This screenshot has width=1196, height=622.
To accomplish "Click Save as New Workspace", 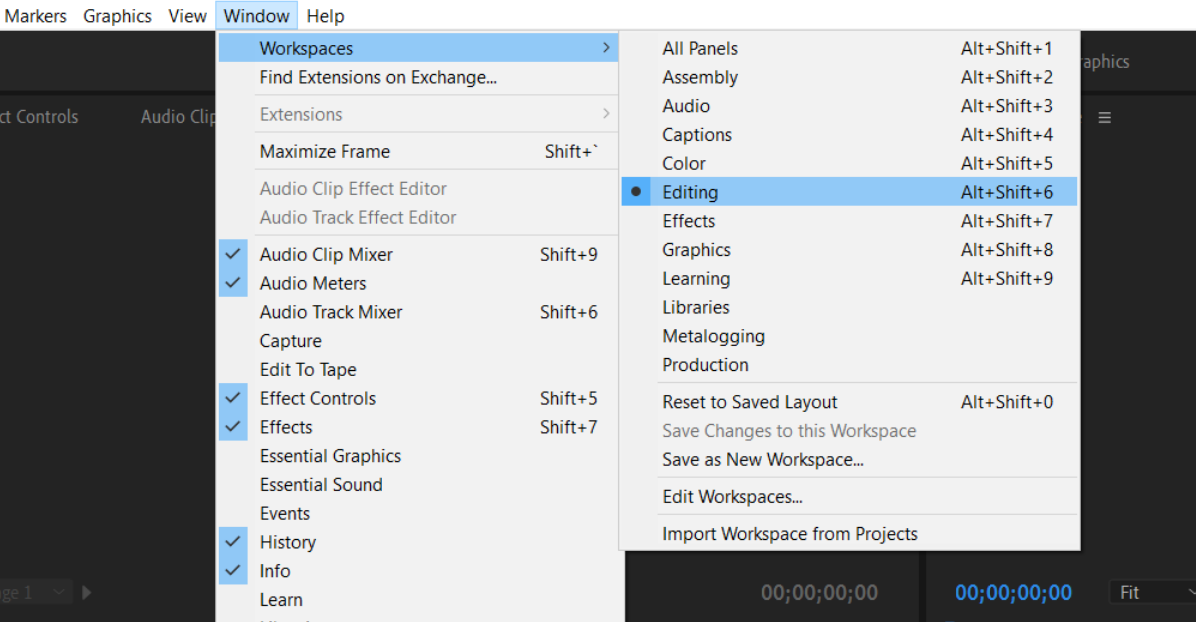I will [x=763, y=461].
